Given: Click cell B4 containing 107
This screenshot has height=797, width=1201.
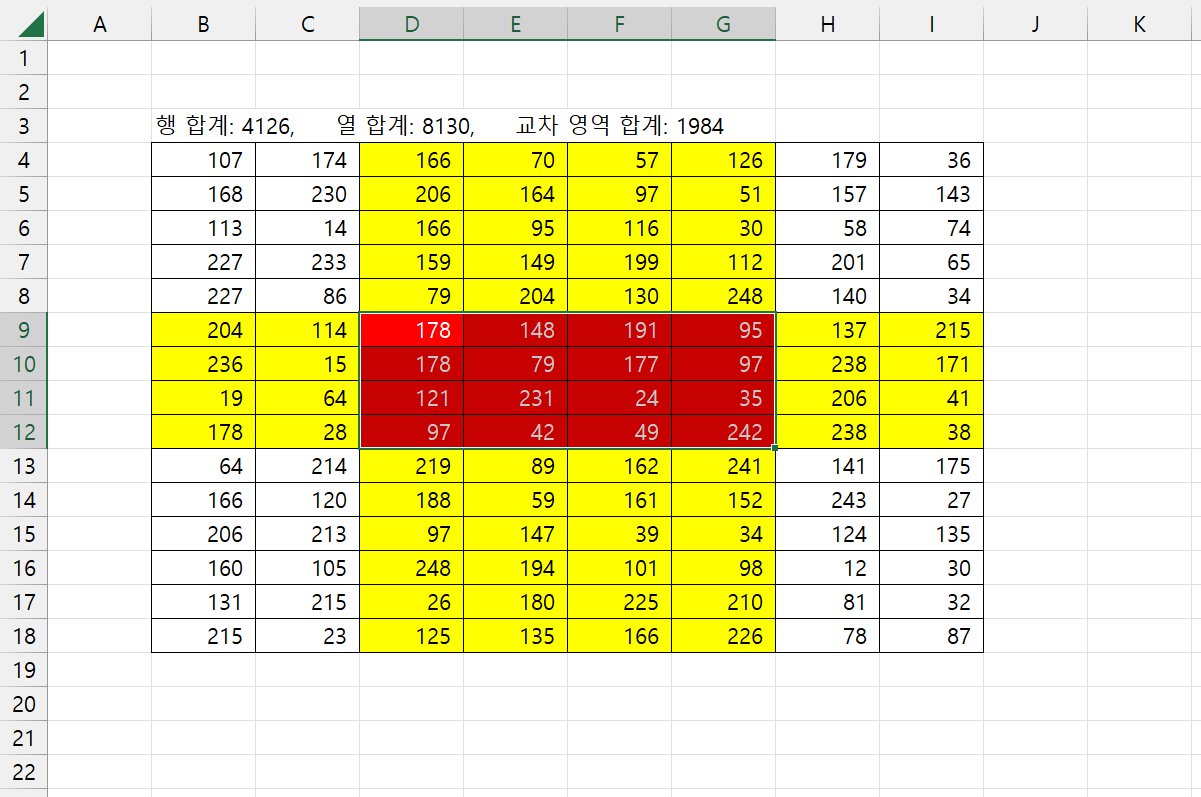Looking at the screenshot, I should pos(203,160).
